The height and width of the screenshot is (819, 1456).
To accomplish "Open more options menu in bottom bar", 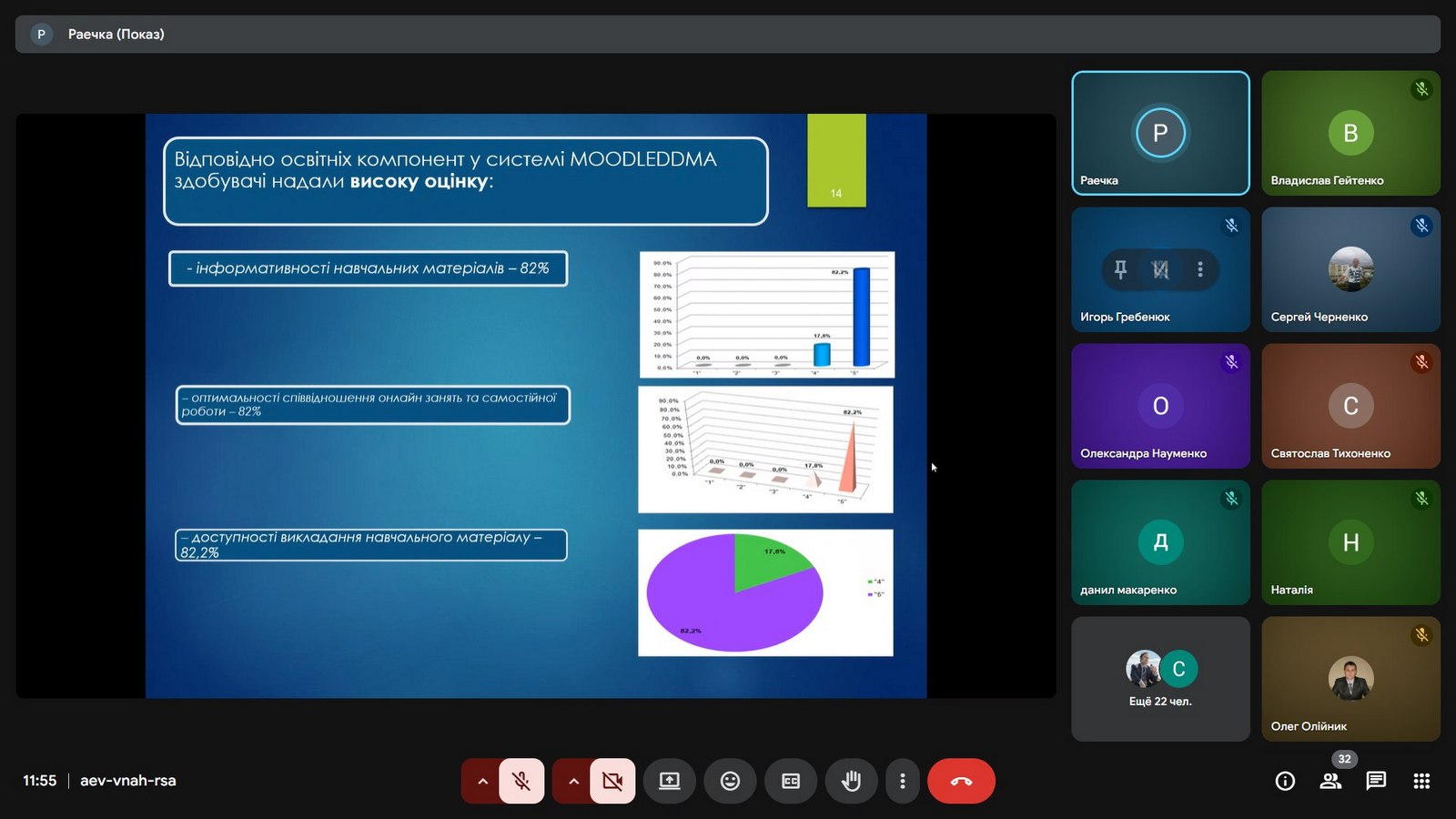I will point(902,781).
